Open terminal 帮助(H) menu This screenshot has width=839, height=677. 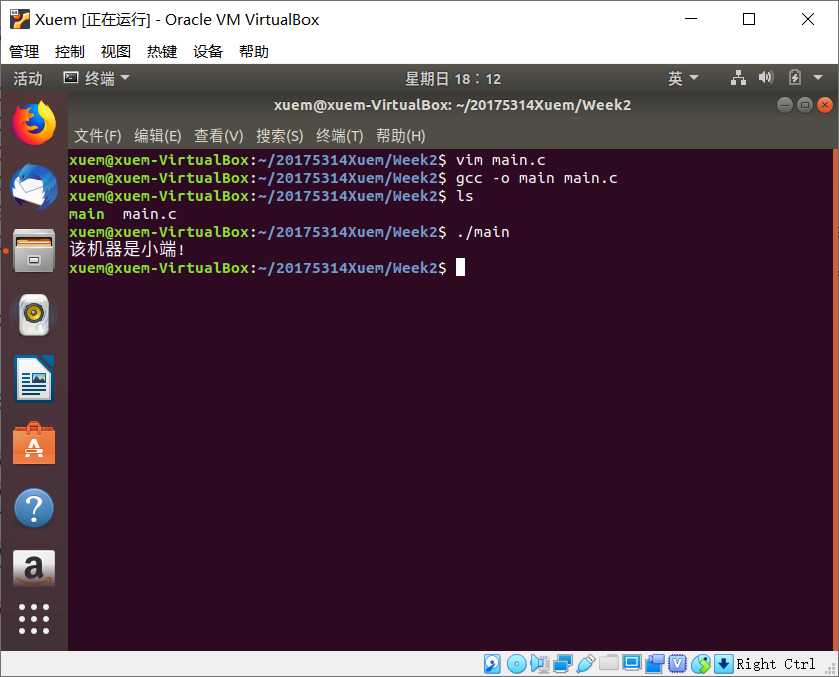400,136
